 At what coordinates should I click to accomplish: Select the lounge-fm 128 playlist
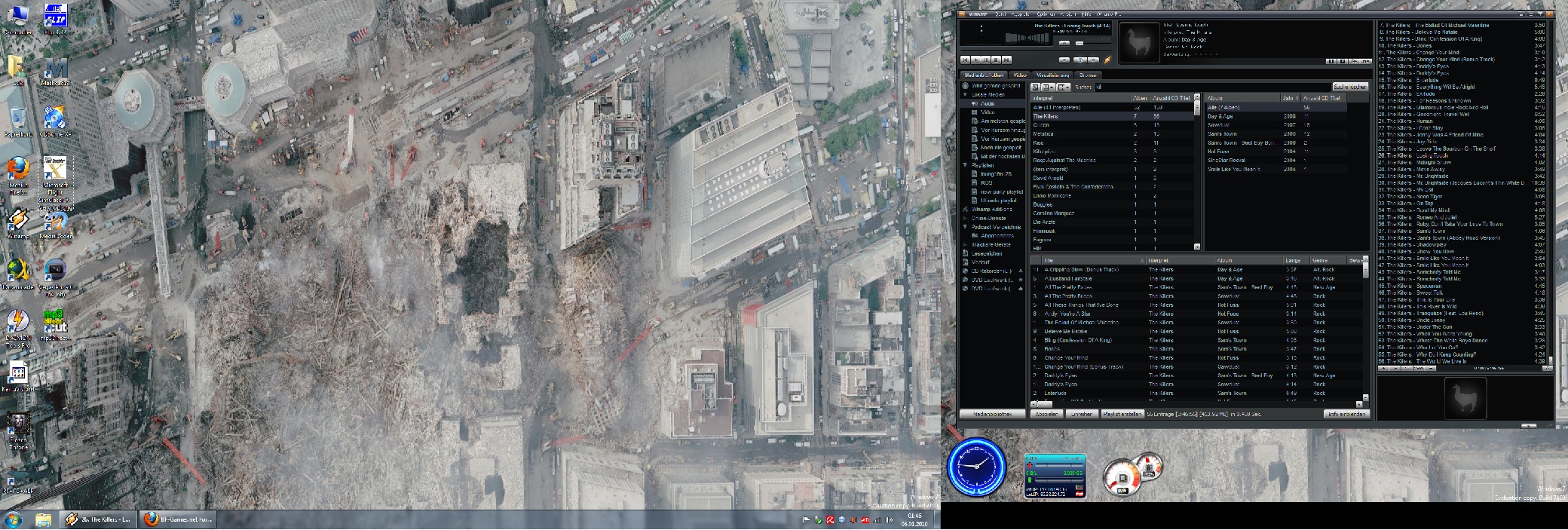tap(996, 174)
